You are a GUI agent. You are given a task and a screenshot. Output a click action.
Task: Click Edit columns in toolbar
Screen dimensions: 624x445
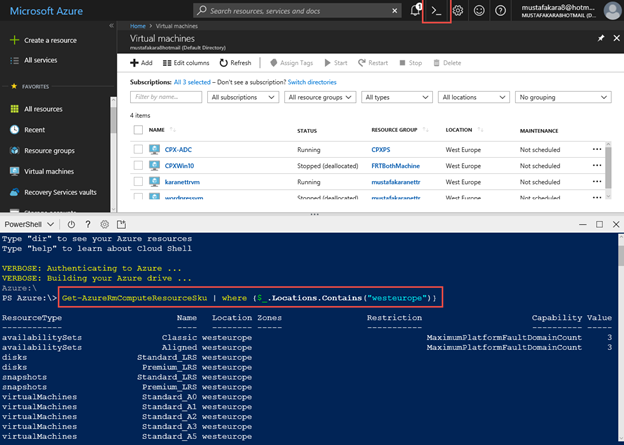[186, 63]
